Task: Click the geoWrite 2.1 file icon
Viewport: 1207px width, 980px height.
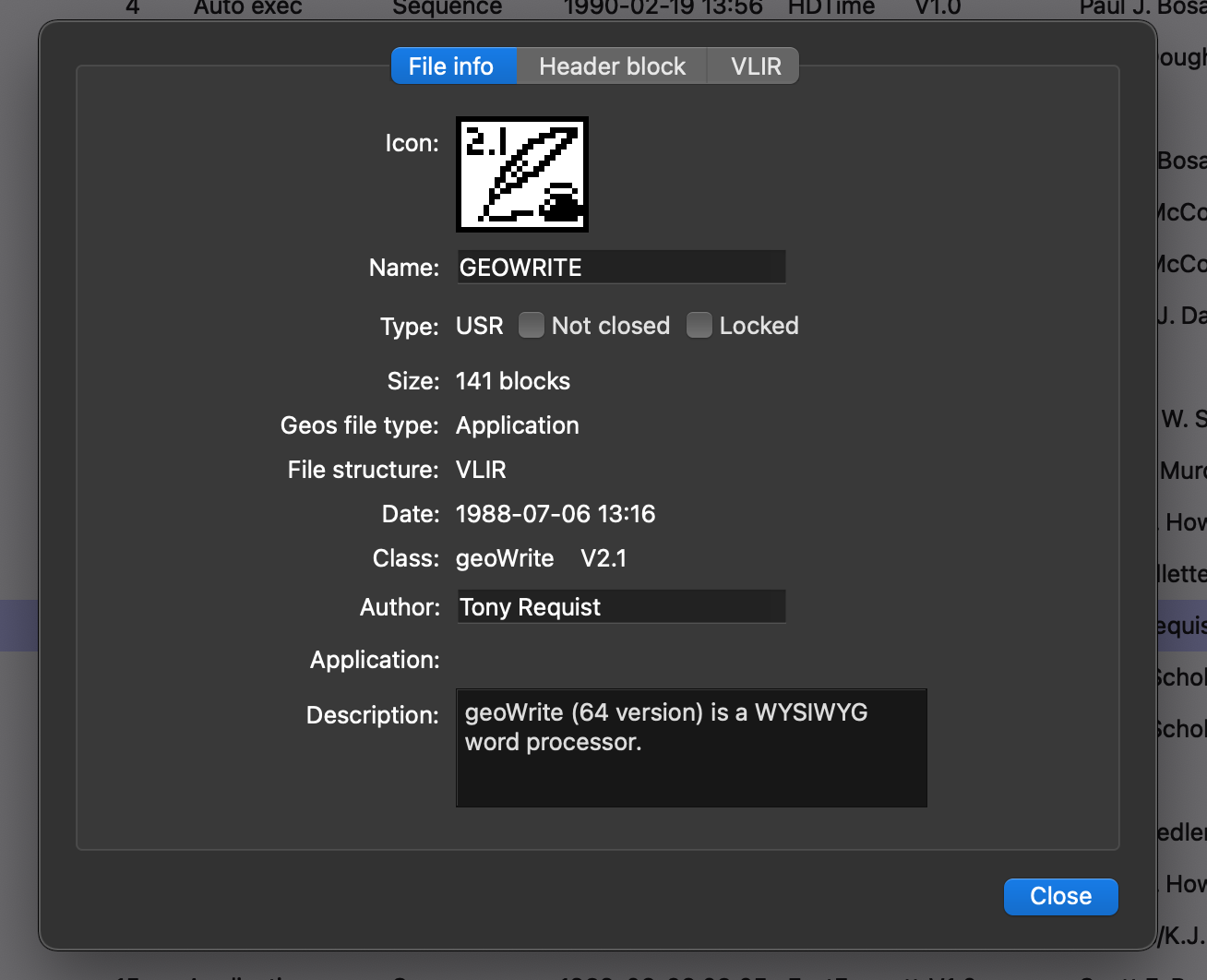Action: pyautogui.click(x=522, y=174)
